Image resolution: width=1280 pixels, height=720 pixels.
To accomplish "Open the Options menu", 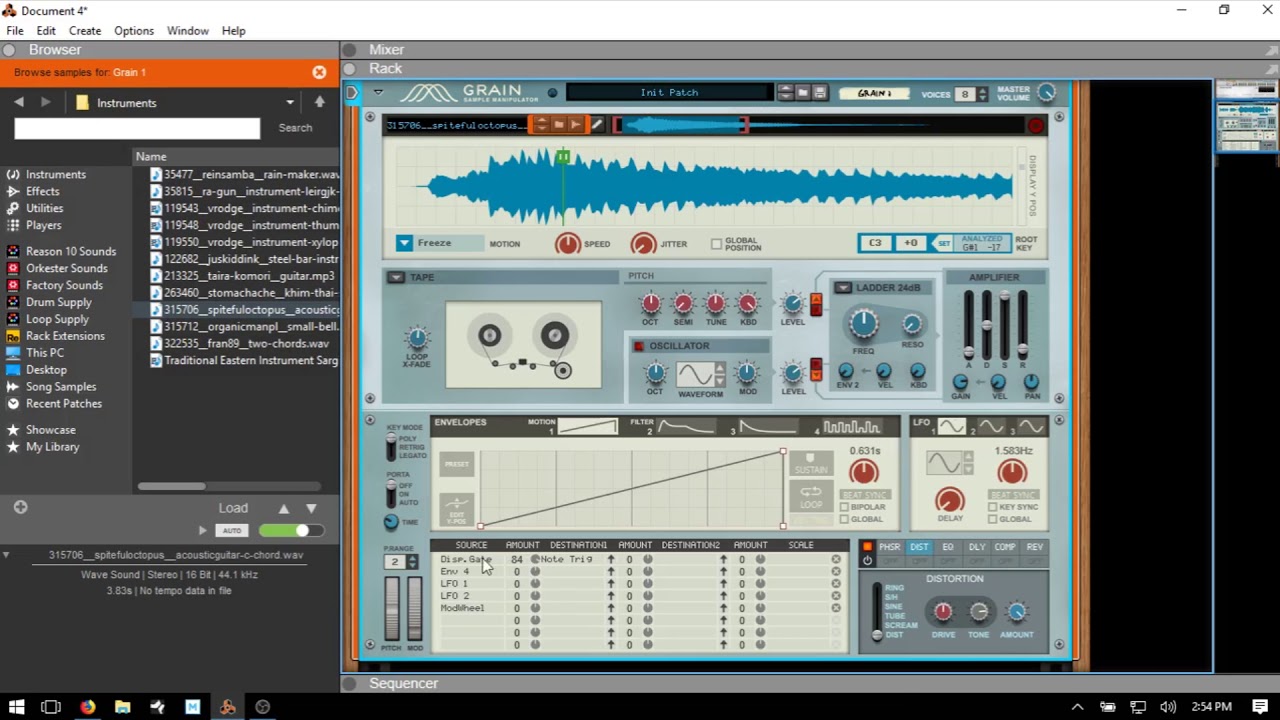I will 134,31.
